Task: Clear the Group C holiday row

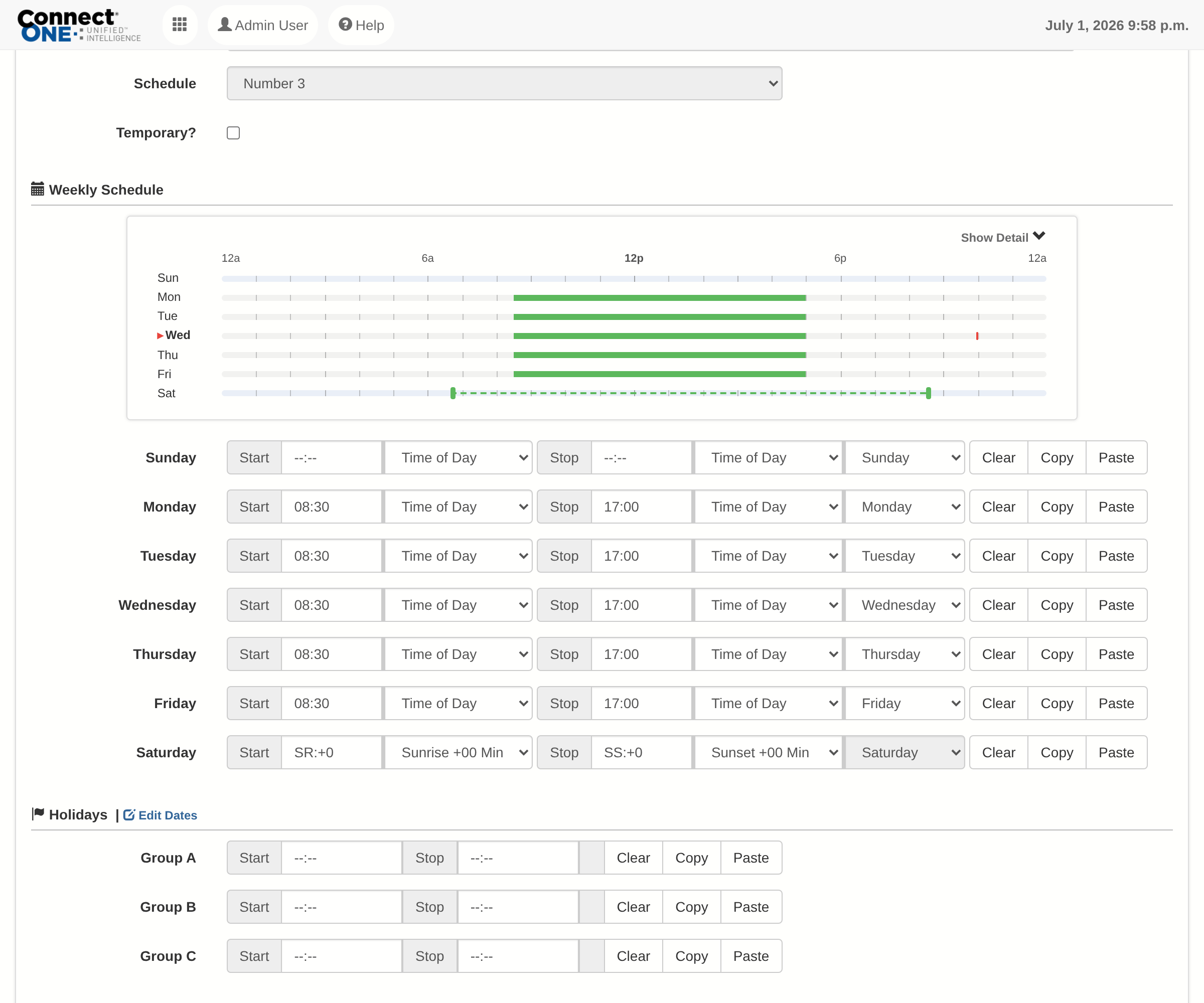Action: pos(633,956)
